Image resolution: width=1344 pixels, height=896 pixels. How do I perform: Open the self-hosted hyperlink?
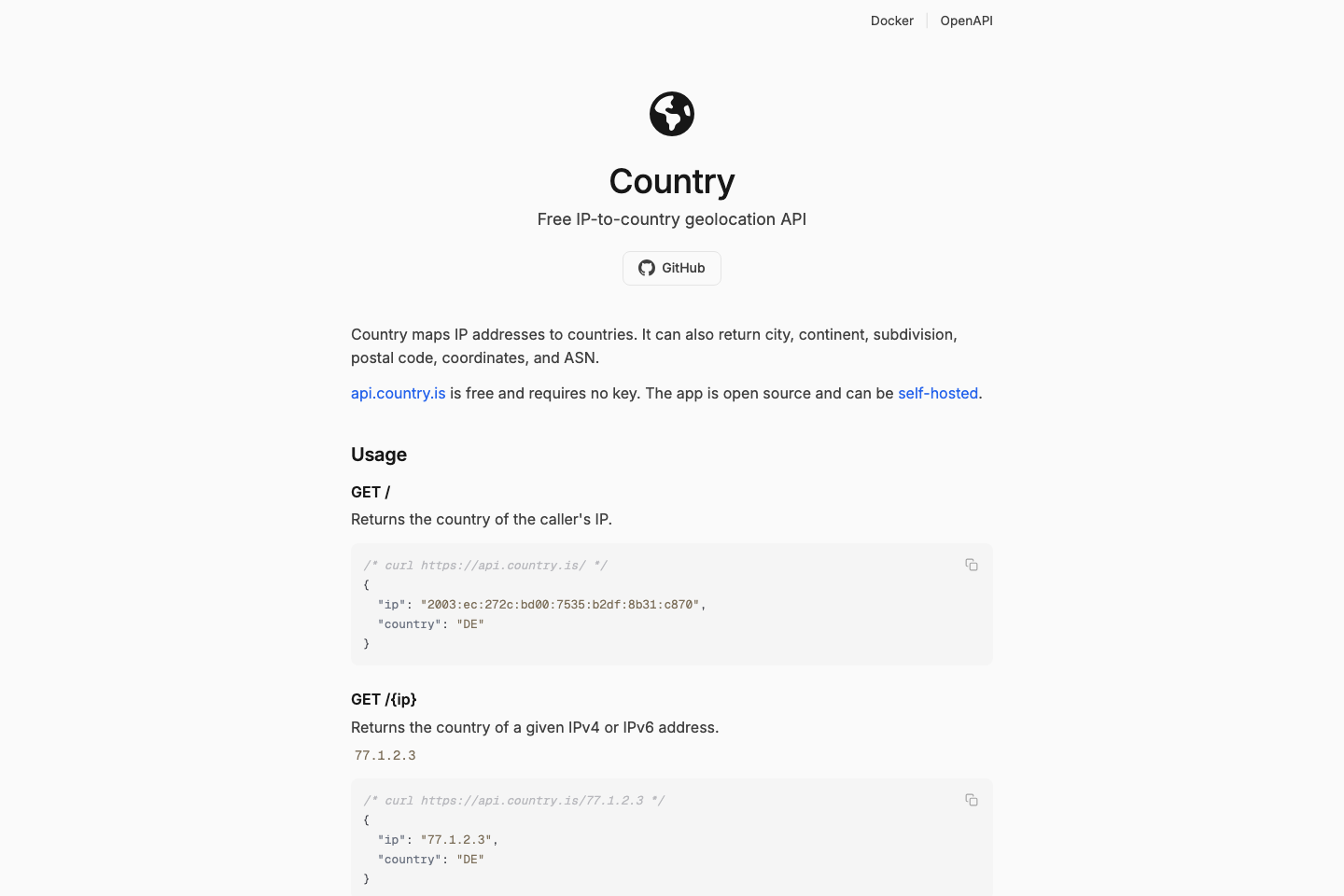937,393
